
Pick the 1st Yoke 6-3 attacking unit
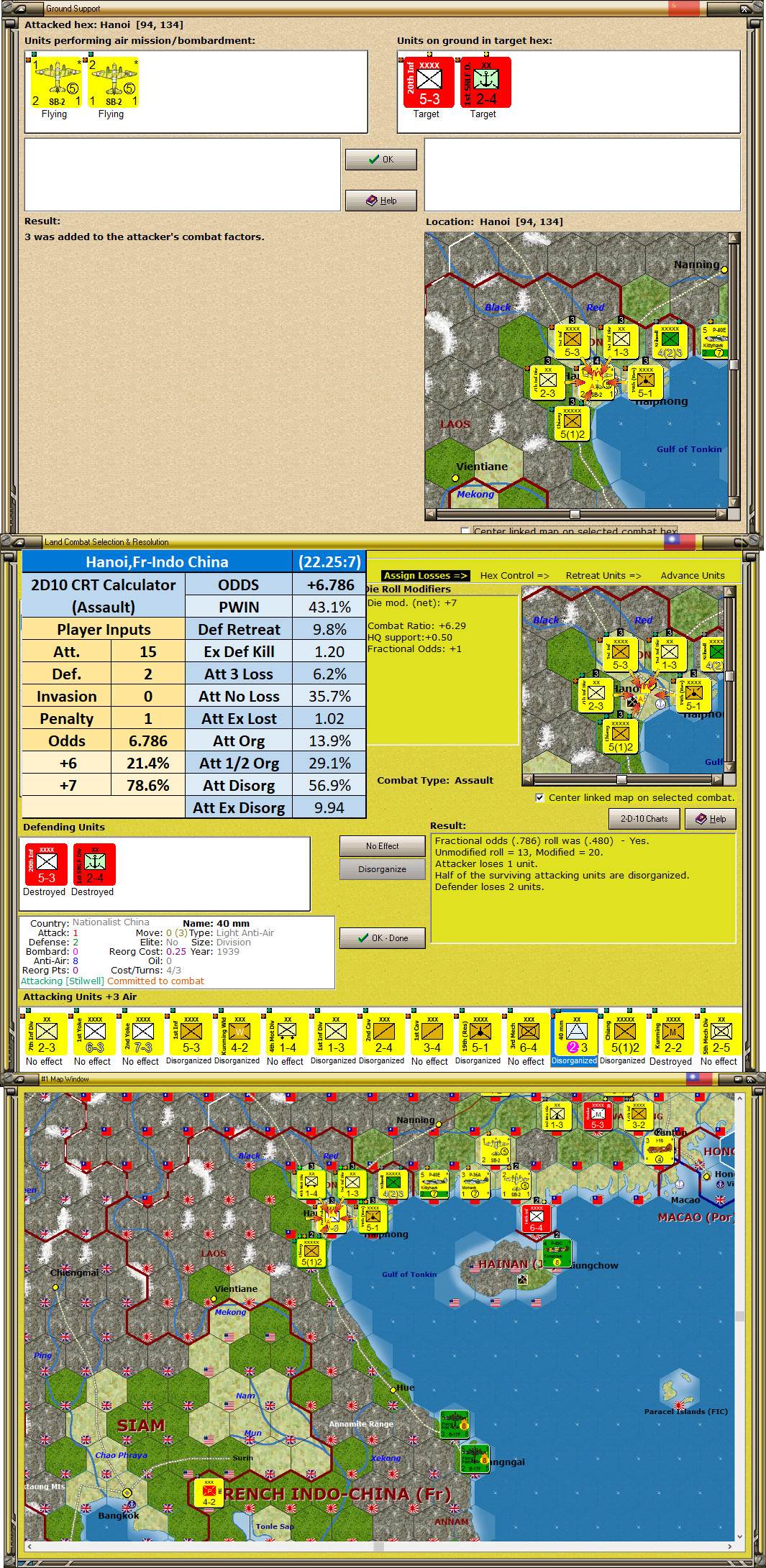point(94,1035)
